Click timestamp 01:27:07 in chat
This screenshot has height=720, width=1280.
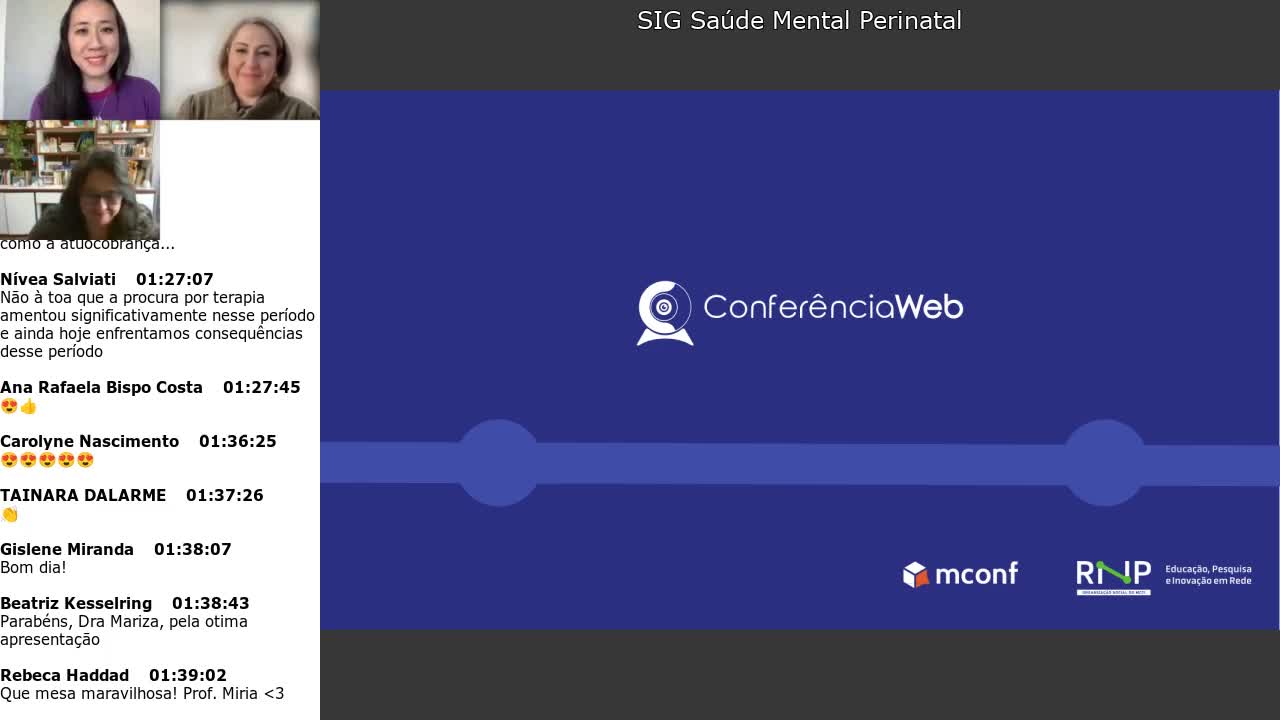(175, 279)
